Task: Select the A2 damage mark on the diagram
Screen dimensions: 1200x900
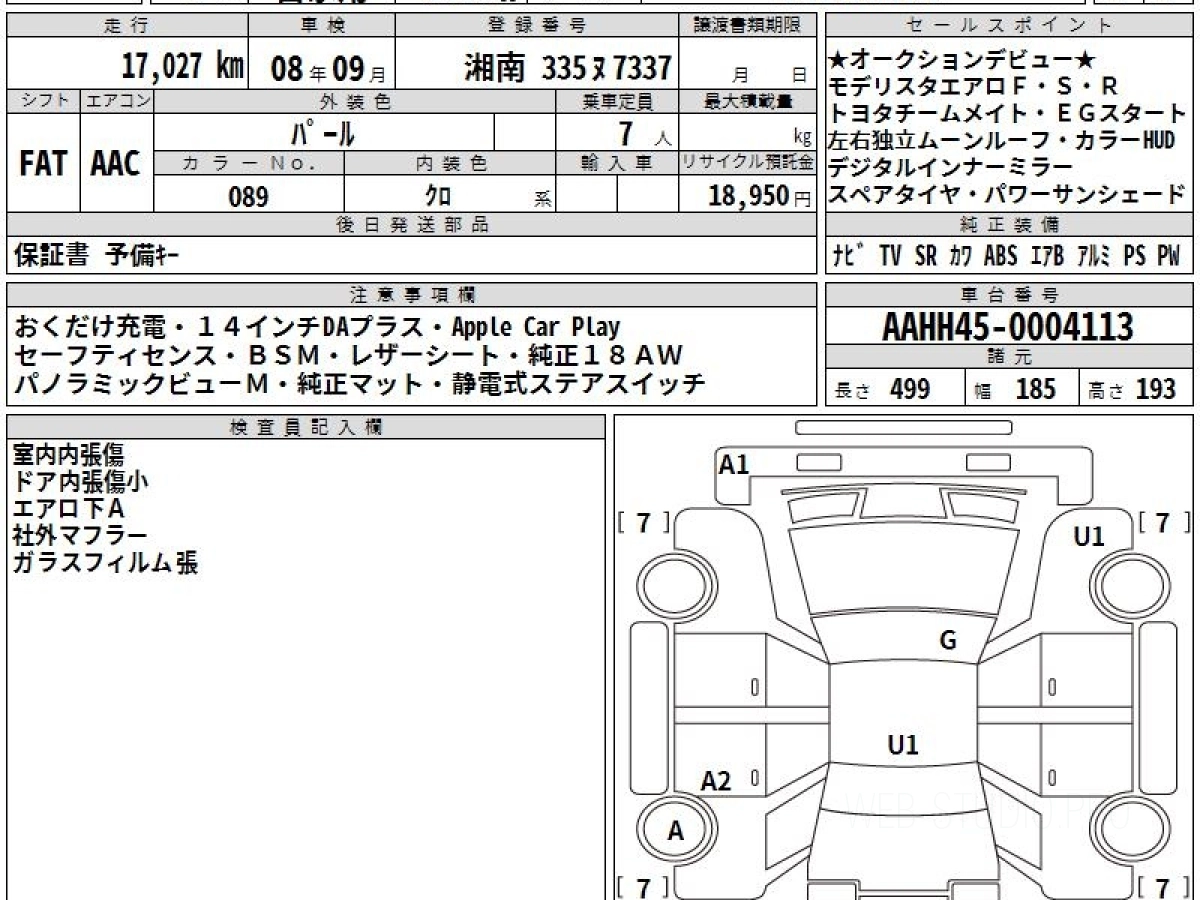Action: (x=716, y=781)
